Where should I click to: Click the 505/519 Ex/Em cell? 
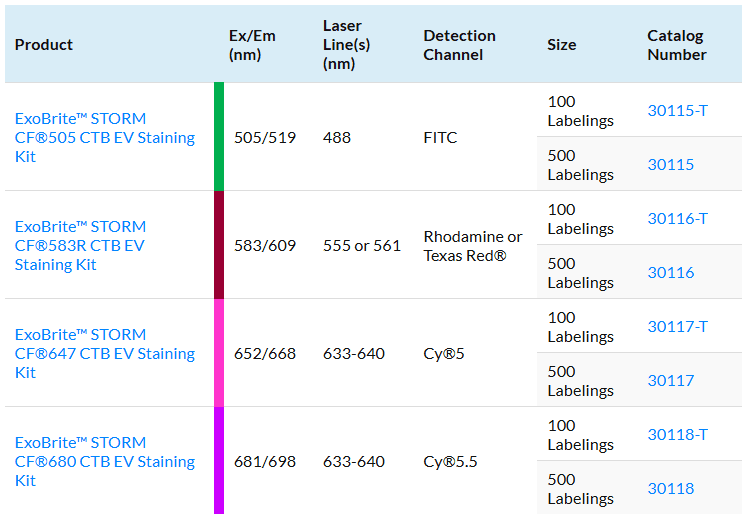click(265, 138)
